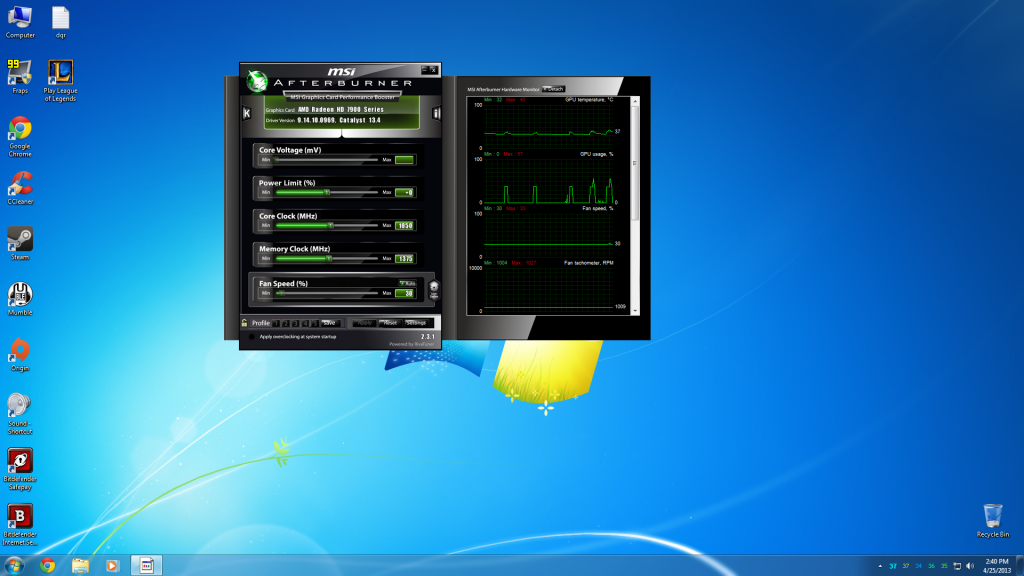Click the Afterburner taskbar button

[146, 566]
